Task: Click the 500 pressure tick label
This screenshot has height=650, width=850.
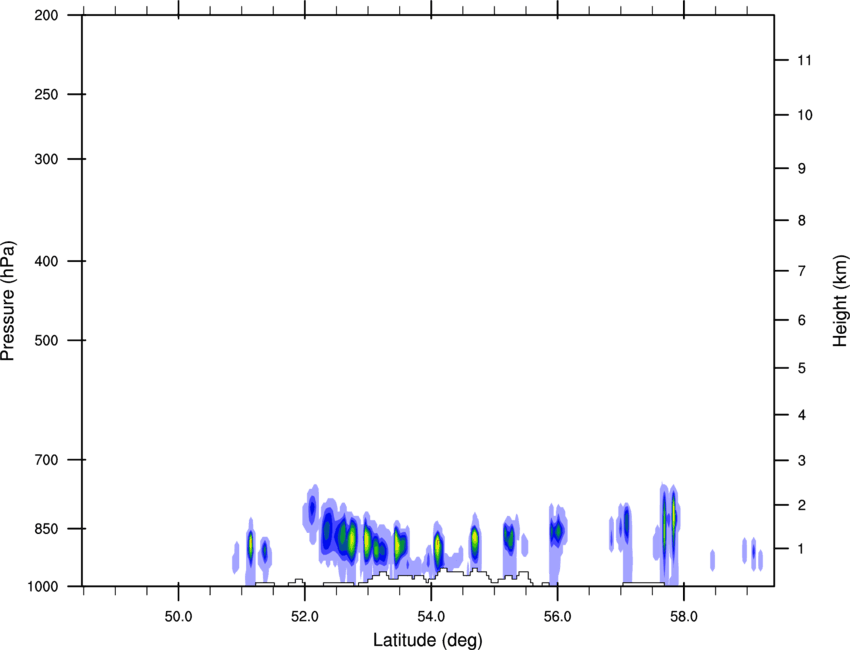Action: tap(46, 340)
